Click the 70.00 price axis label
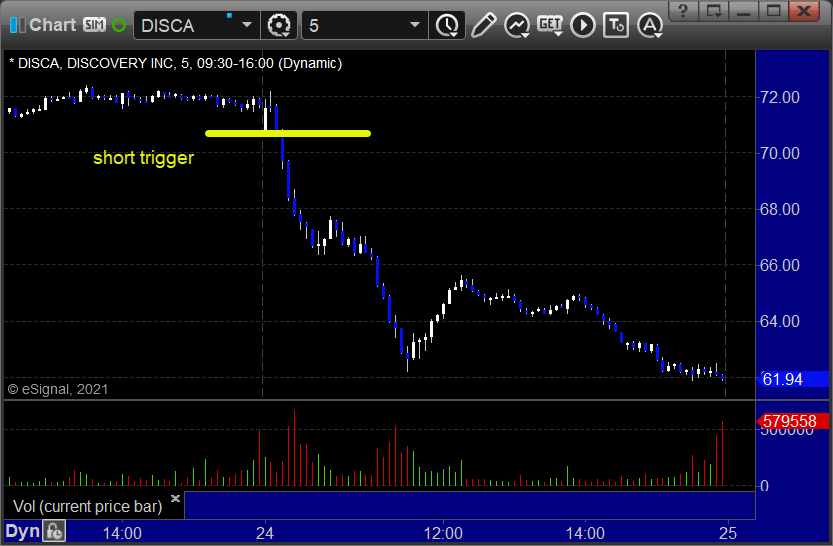 779,153
